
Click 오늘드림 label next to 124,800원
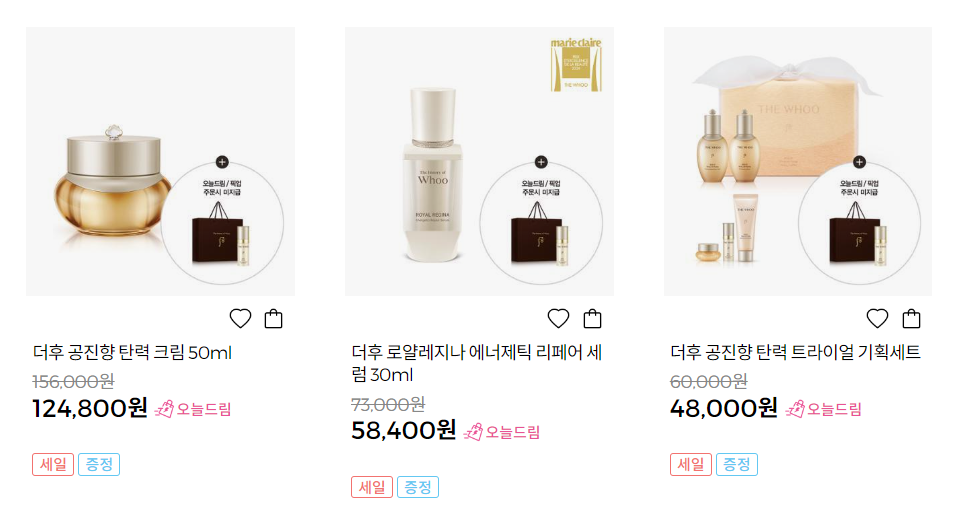tap(193, 409)
